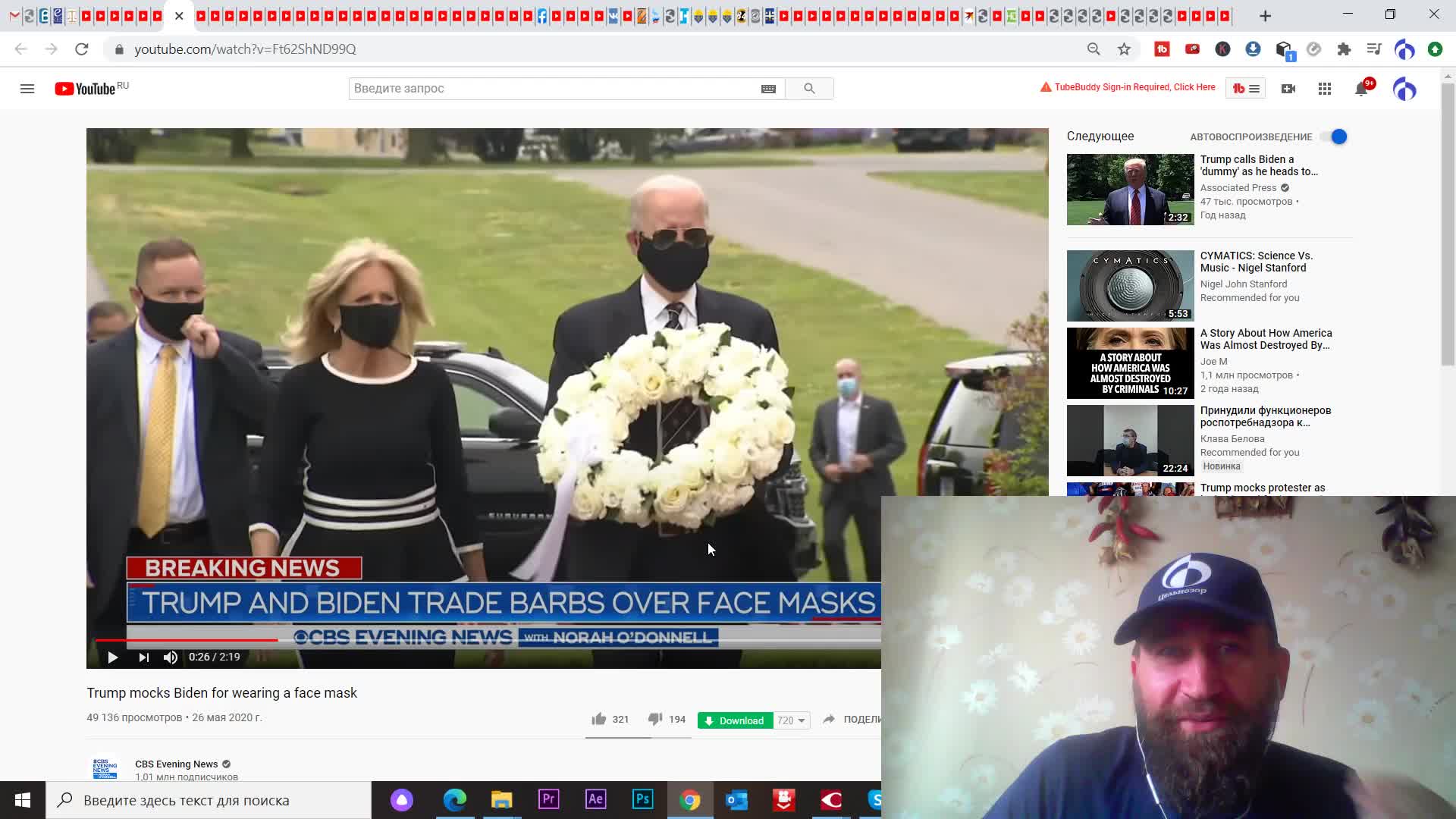Expand the 720 quality dropdown
This screenshot has width=1456, height=819.
click(x=792, y=720)
